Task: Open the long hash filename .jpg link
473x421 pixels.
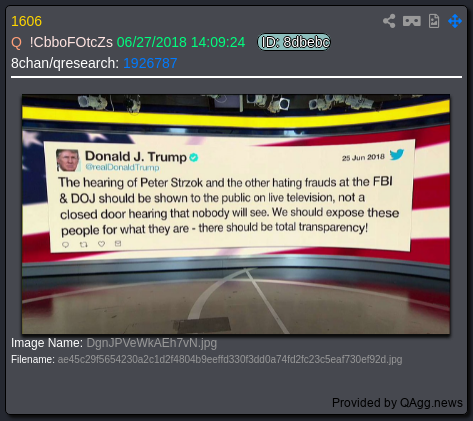Action: click(230, 360)
